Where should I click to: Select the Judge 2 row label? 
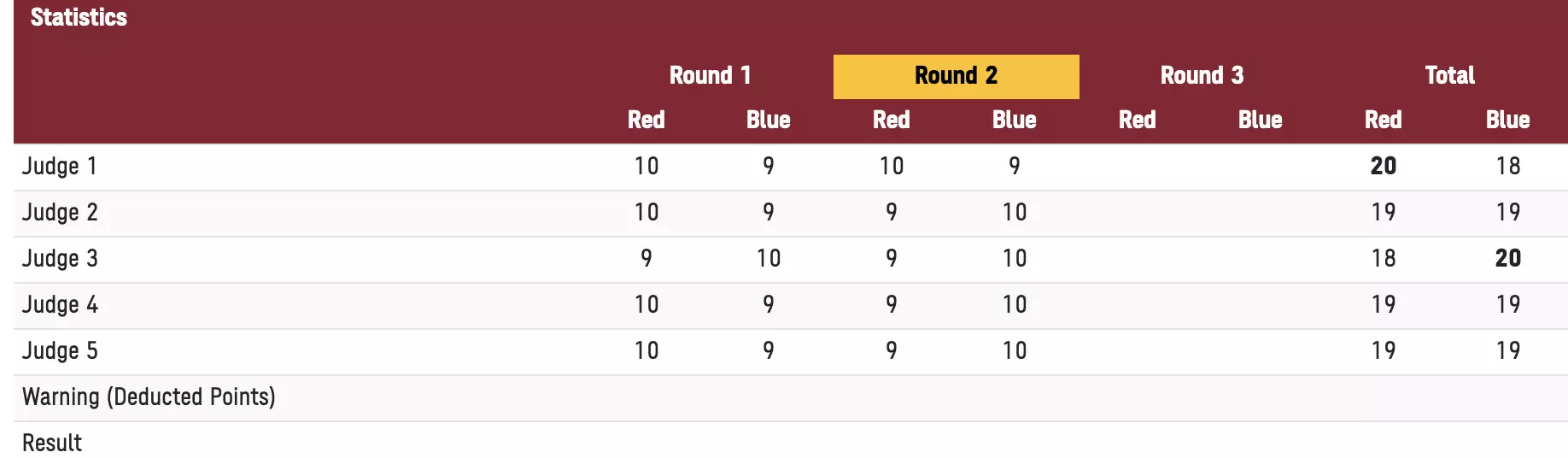60,213
